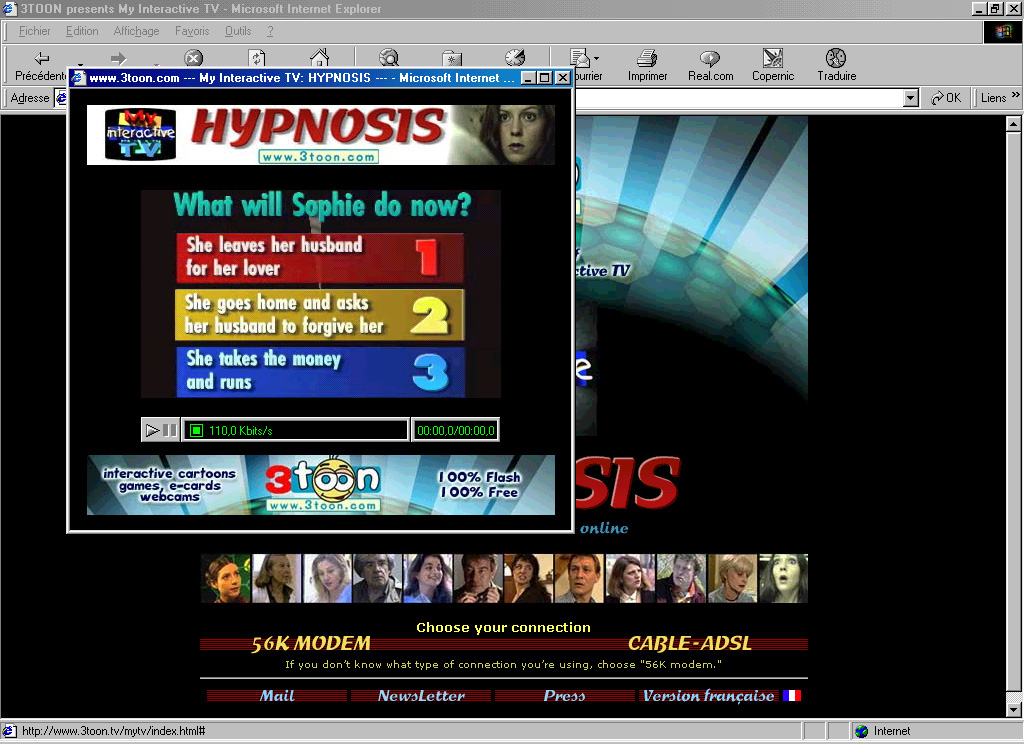
Task: Select the CABLE-ADSL connection
Action: coord(690,643)
